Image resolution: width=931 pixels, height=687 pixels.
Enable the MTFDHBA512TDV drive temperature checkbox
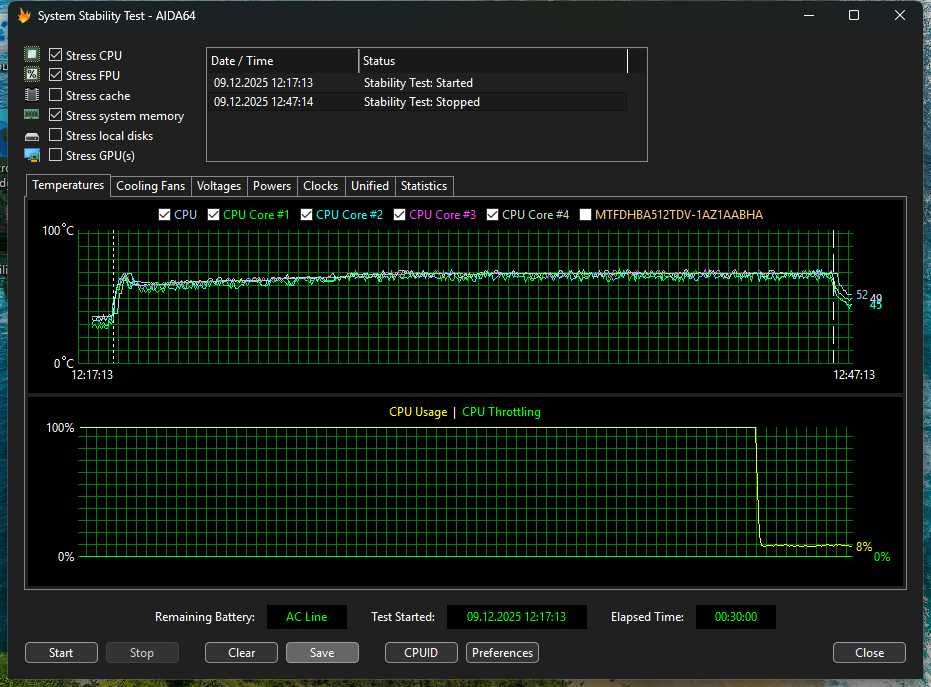tap(586, 214)
